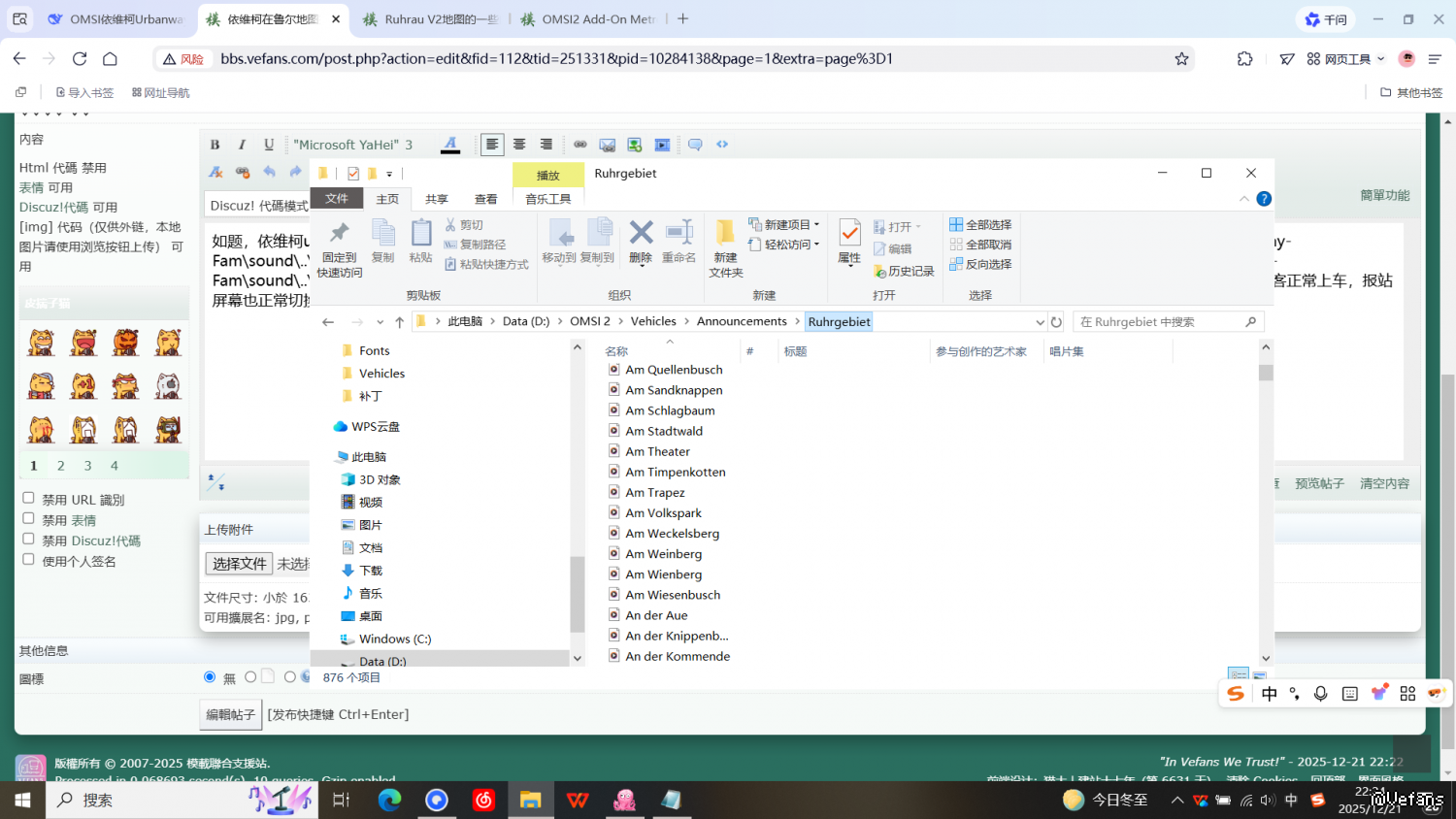Click the refresh icon beside the address bar
This screenshot has height=819, width=1456.
[x=1057, y=322]
